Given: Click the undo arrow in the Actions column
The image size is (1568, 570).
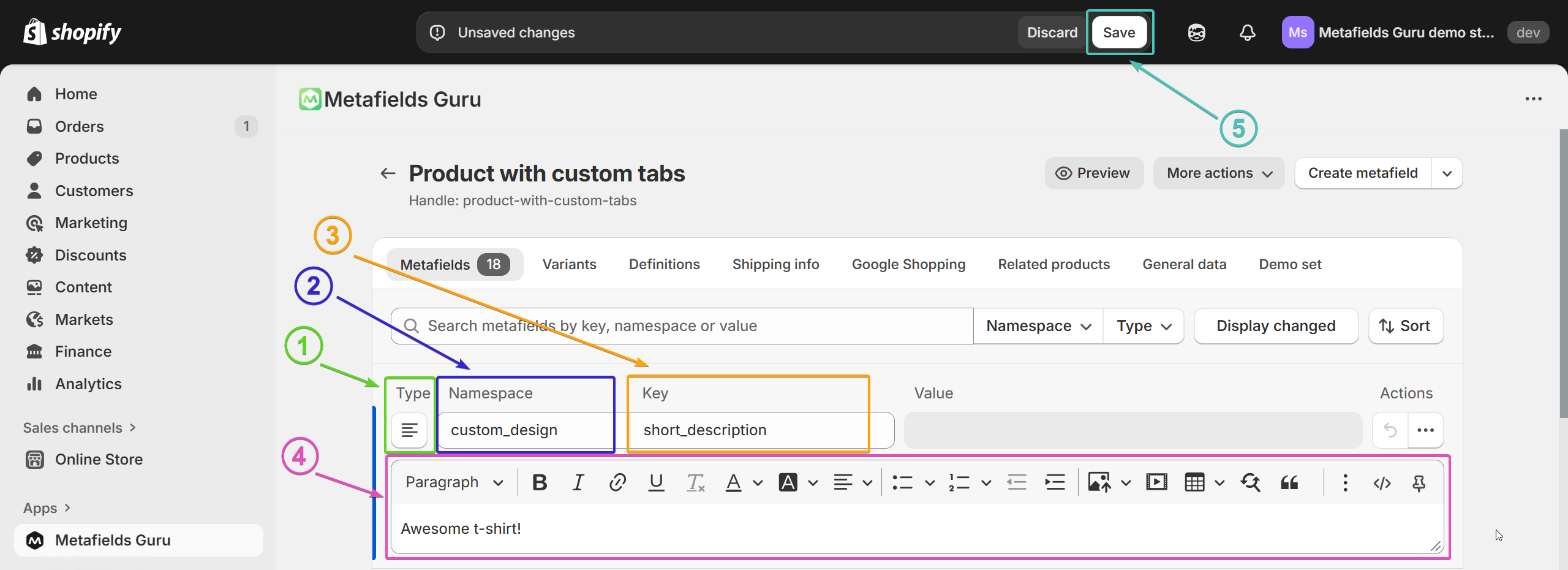Looking at the screenshot, I should [1390, 430].
